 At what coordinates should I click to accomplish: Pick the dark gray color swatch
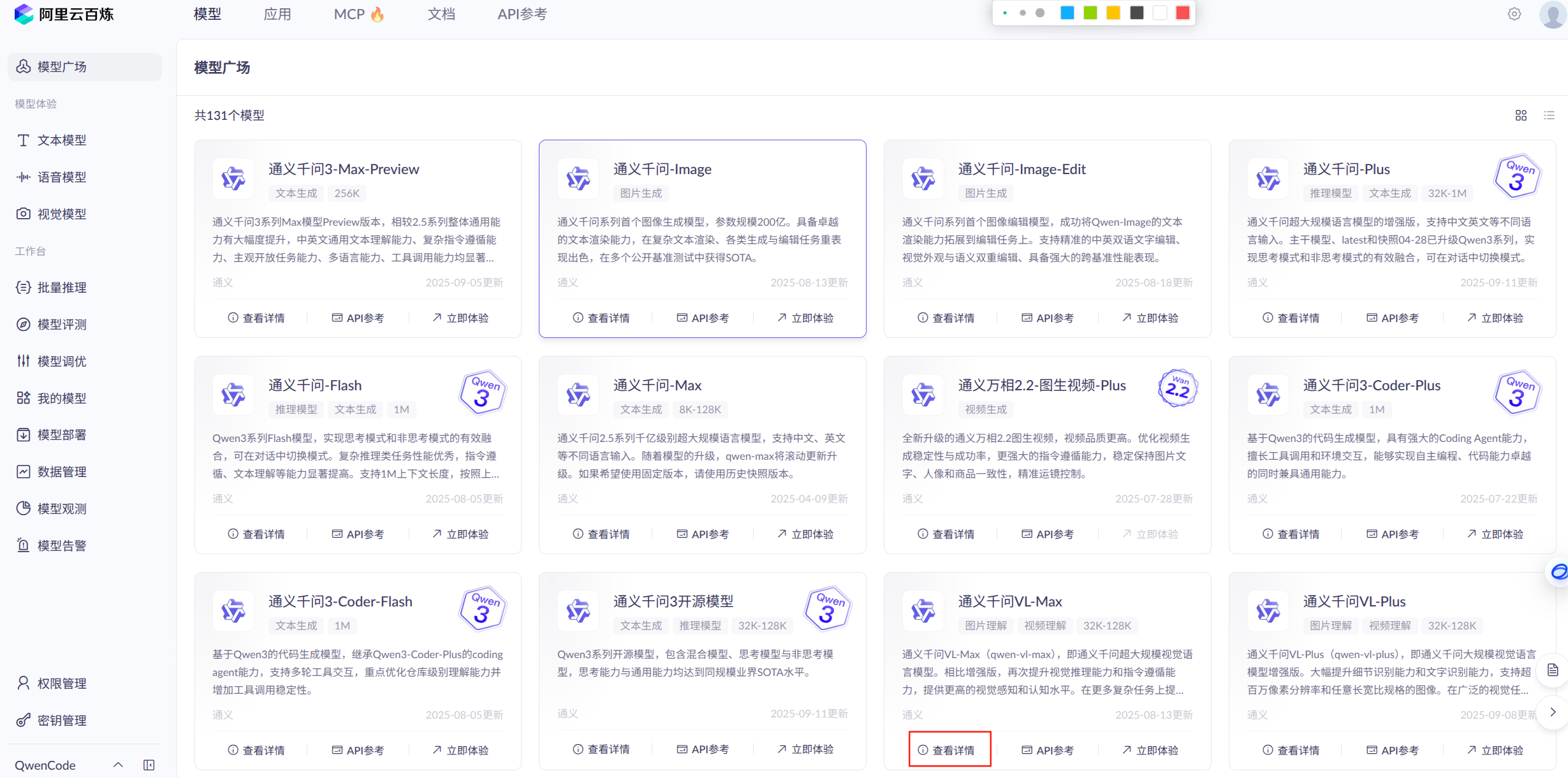tap(1137, 13)
